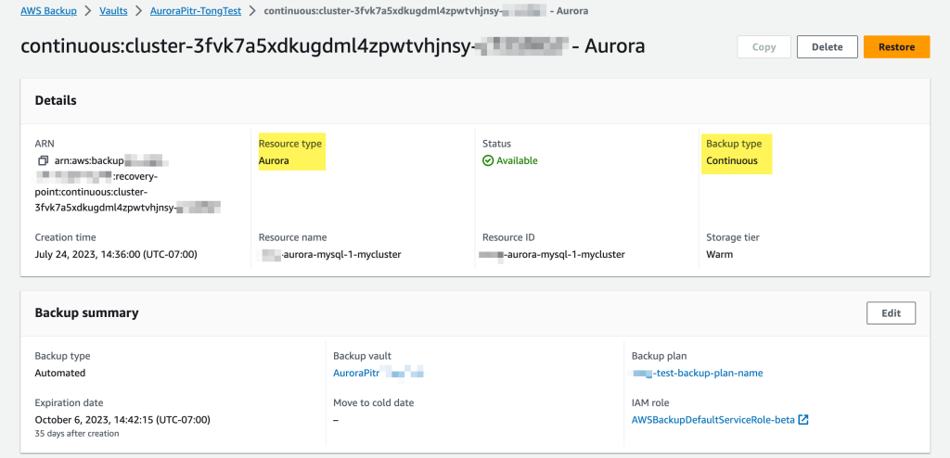Select the Warm storage tier value

coord(719,254)
